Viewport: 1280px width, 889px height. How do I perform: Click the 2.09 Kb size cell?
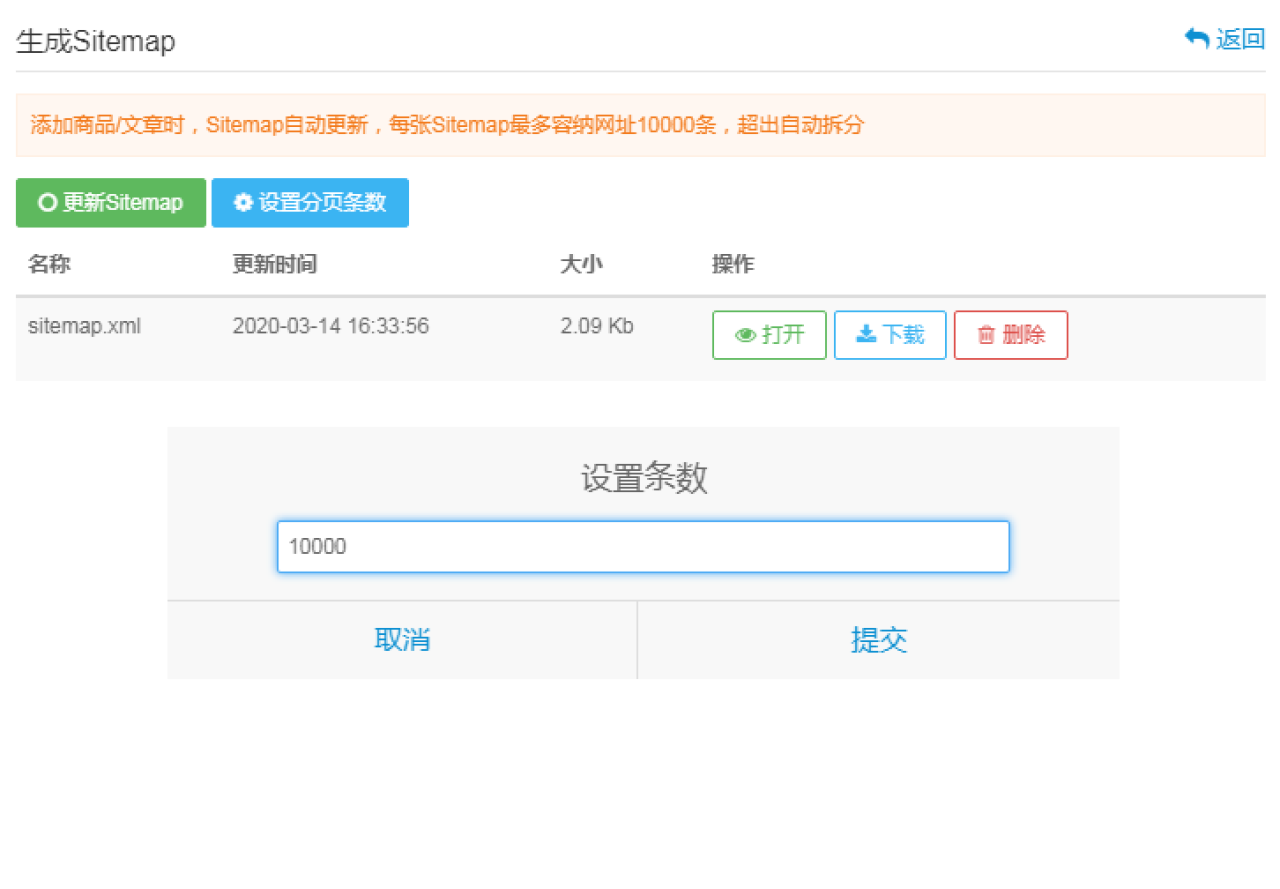click(596, 326)
